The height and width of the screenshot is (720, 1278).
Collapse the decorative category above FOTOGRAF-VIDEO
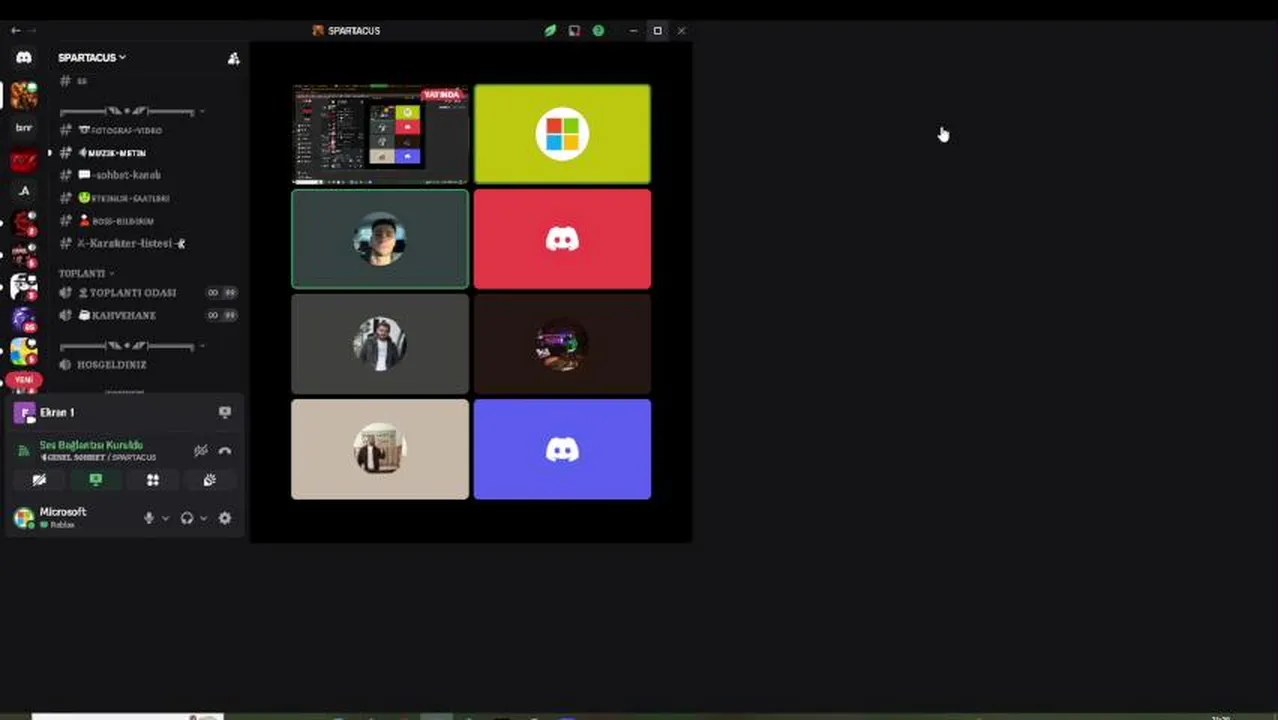click(x=132, y=111)
